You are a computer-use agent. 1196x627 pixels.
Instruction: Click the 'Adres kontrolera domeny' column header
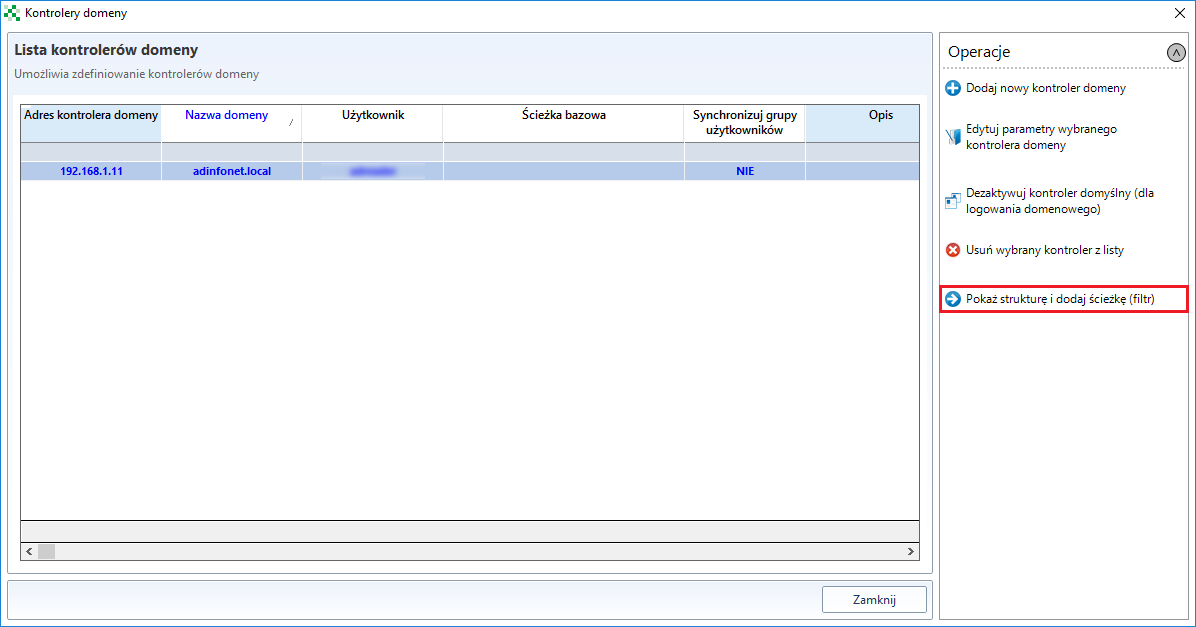coord(91,115)
